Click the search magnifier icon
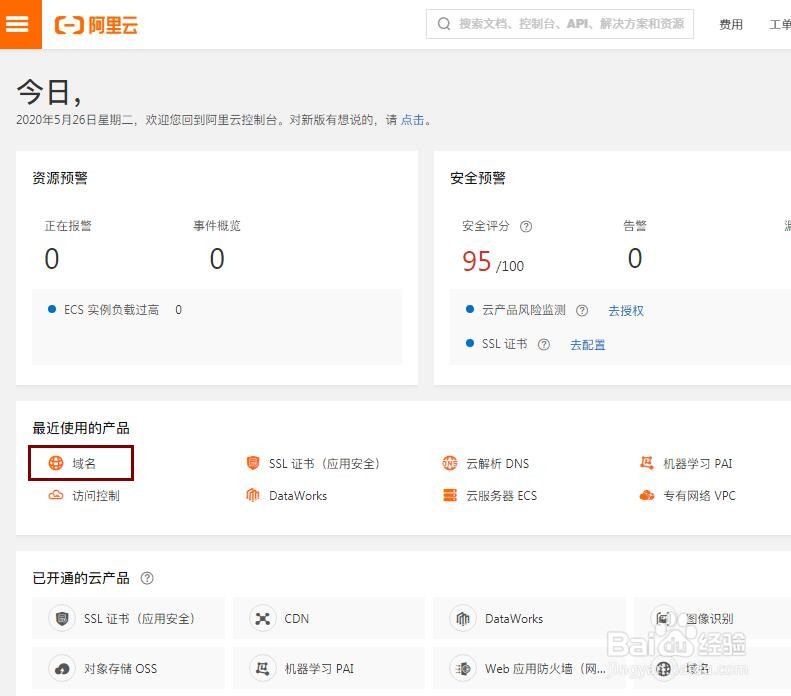 point(444,24)
